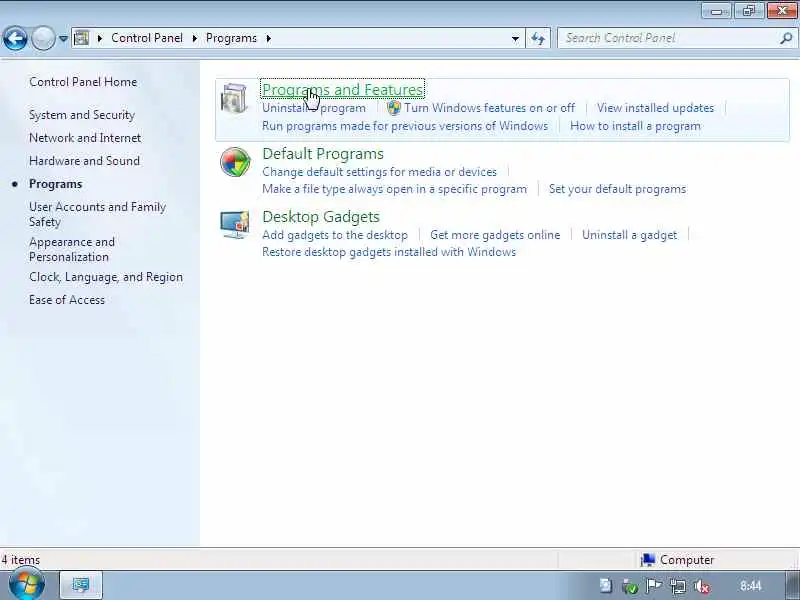Open Network and Internet category
The width and height of the screenshot is (800, 600).
coord(85,138)
